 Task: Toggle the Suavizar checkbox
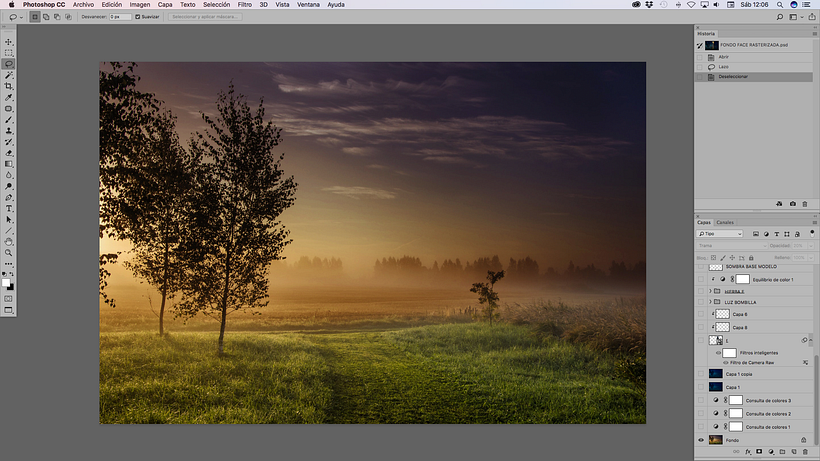137,17
